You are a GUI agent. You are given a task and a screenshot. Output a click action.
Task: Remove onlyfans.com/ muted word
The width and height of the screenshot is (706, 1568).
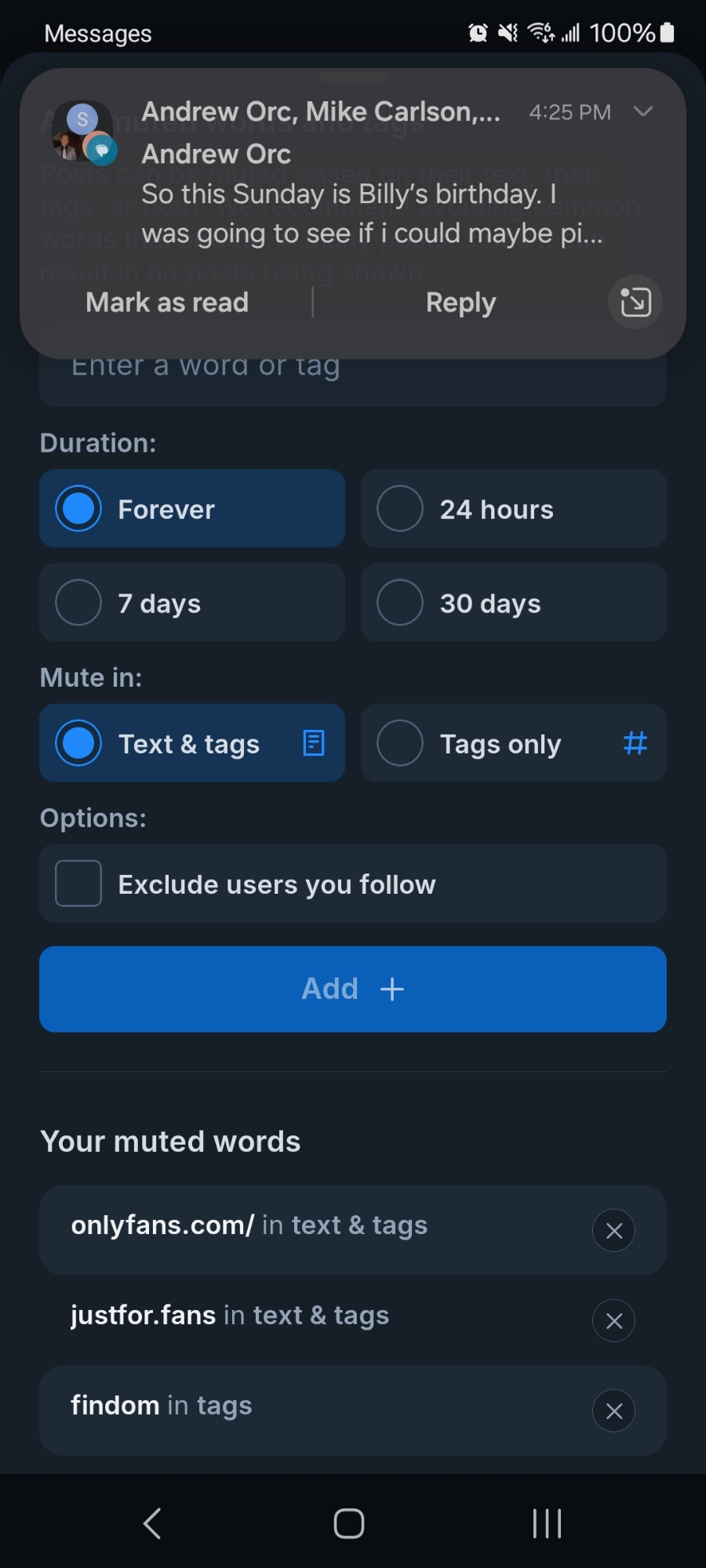[x=613, y=1230]
